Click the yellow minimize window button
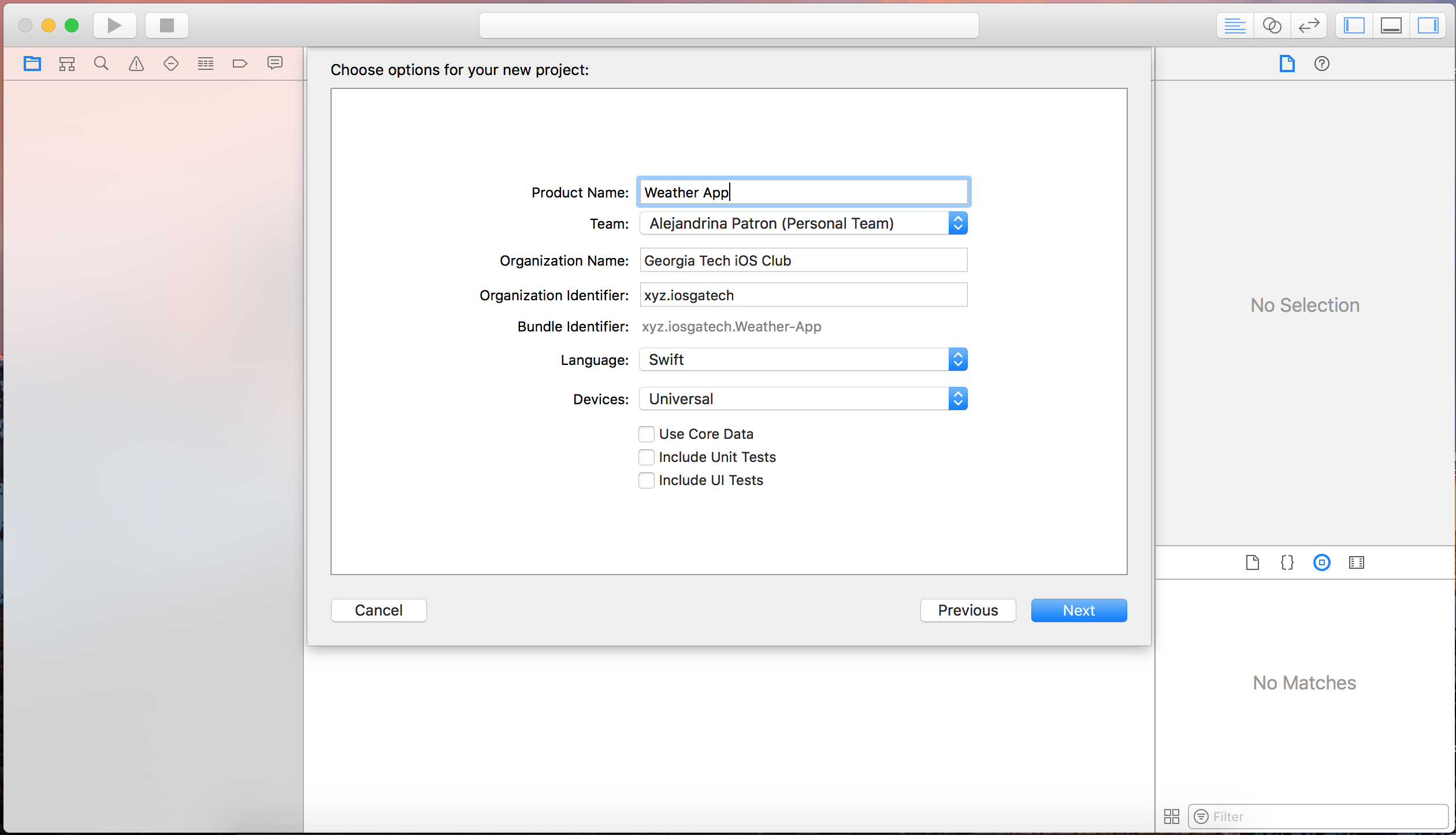Viewport: 1456px width, 835px height. click(49, 25)
